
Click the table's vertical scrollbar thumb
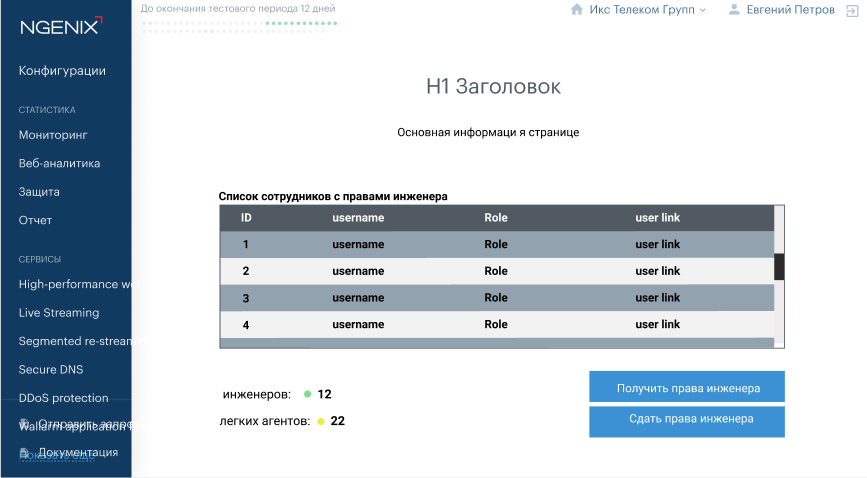[779, 267]
